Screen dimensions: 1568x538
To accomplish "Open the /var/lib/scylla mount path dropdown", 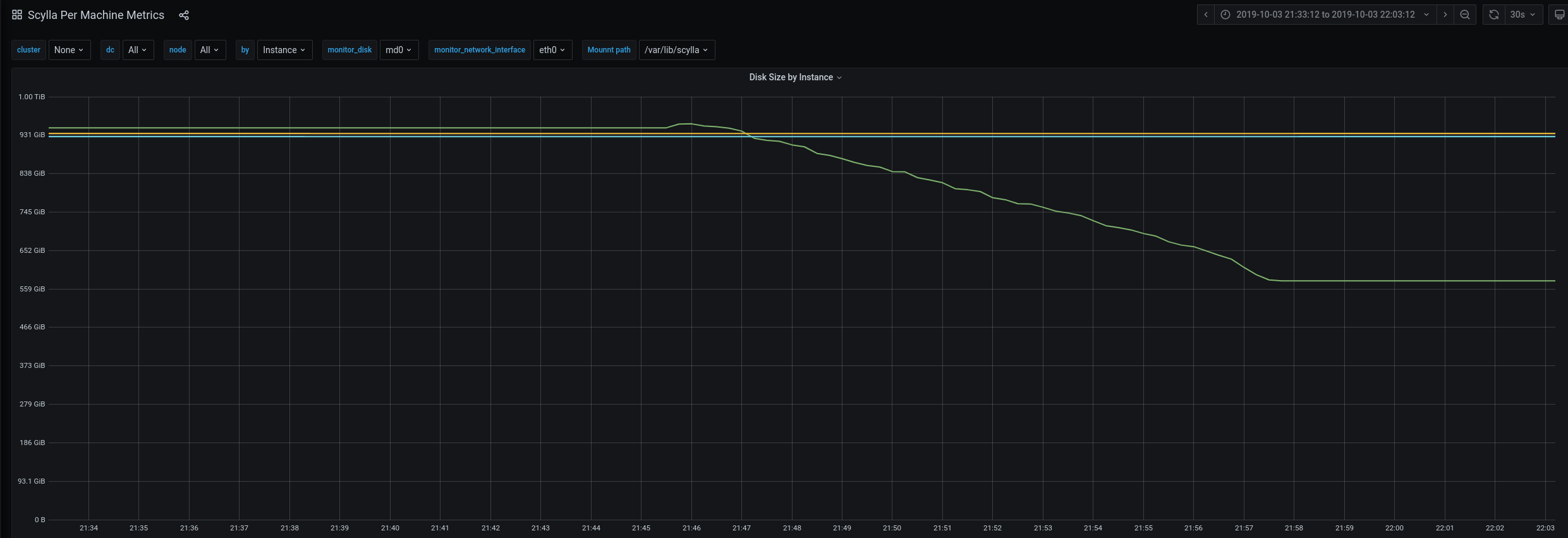I will click(676, 50).
